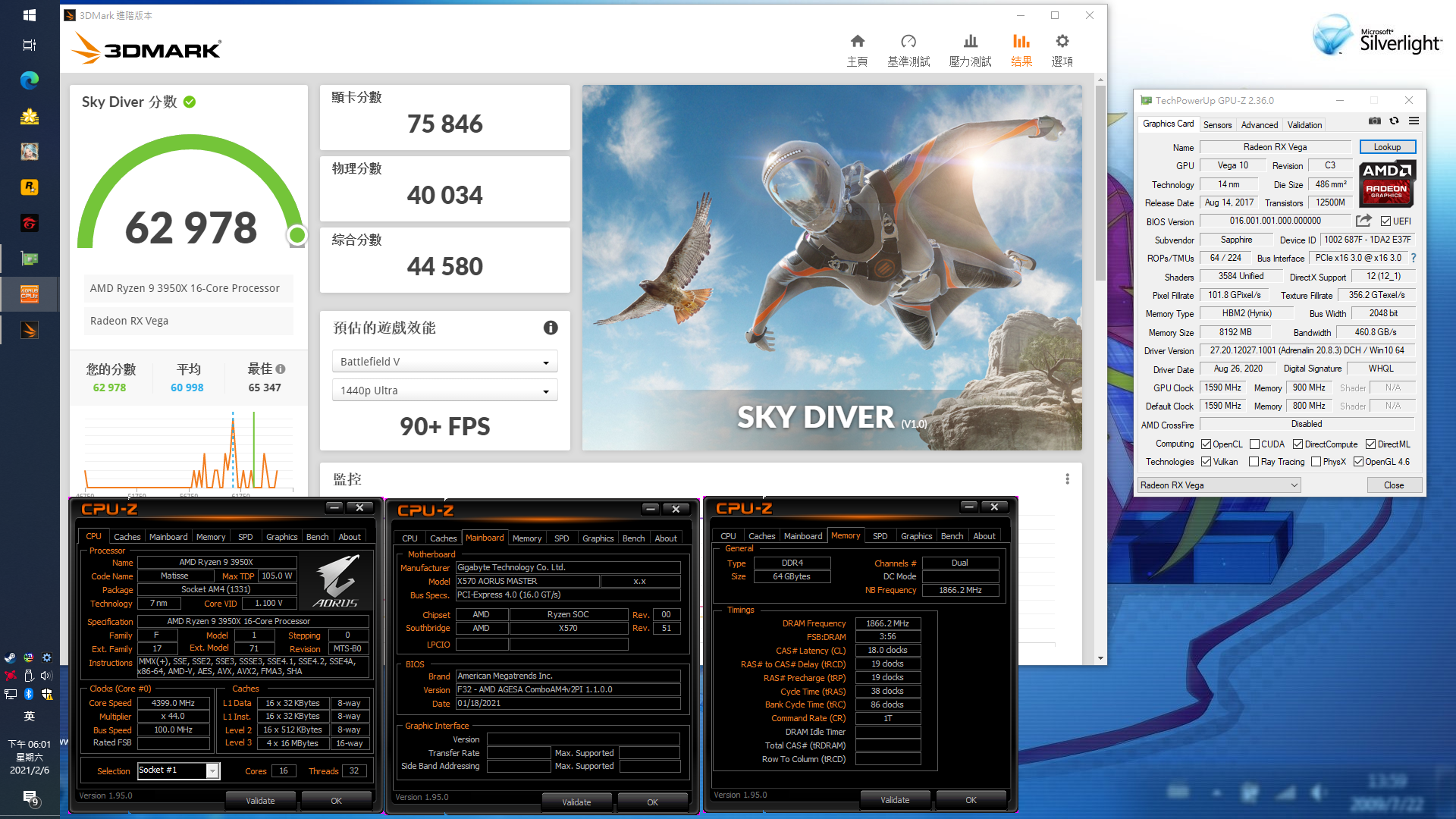
Task: Open notification center icon
Action: [x=30, y=797]
